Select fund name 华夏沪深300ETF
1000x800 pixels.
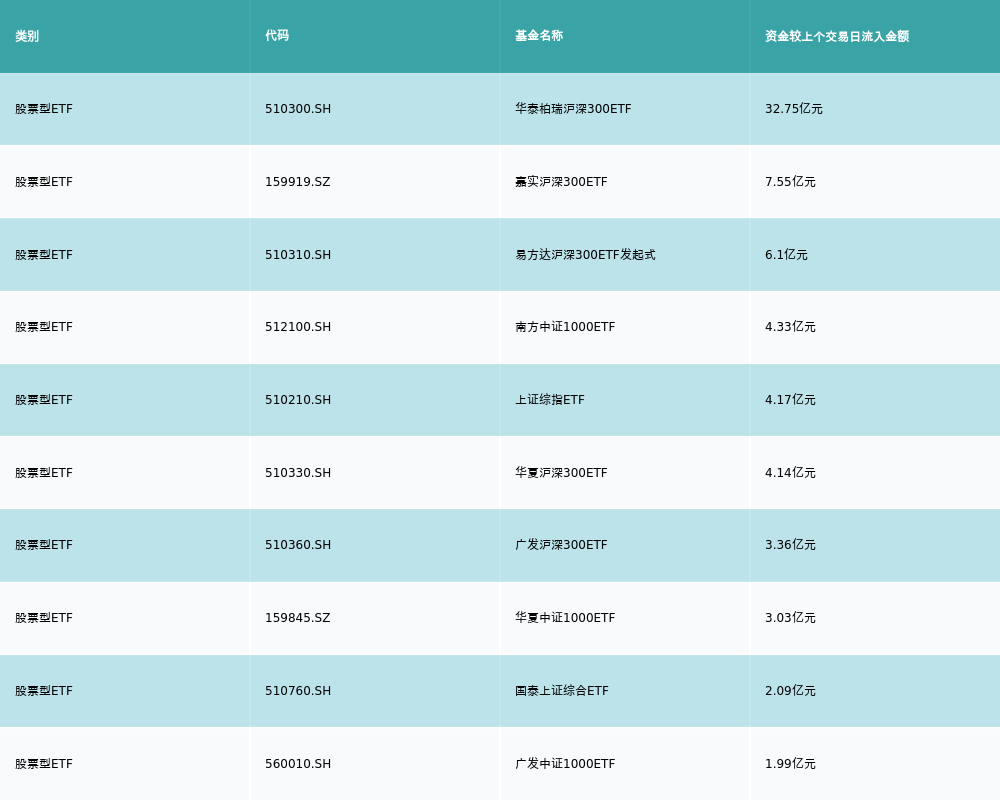561,473
